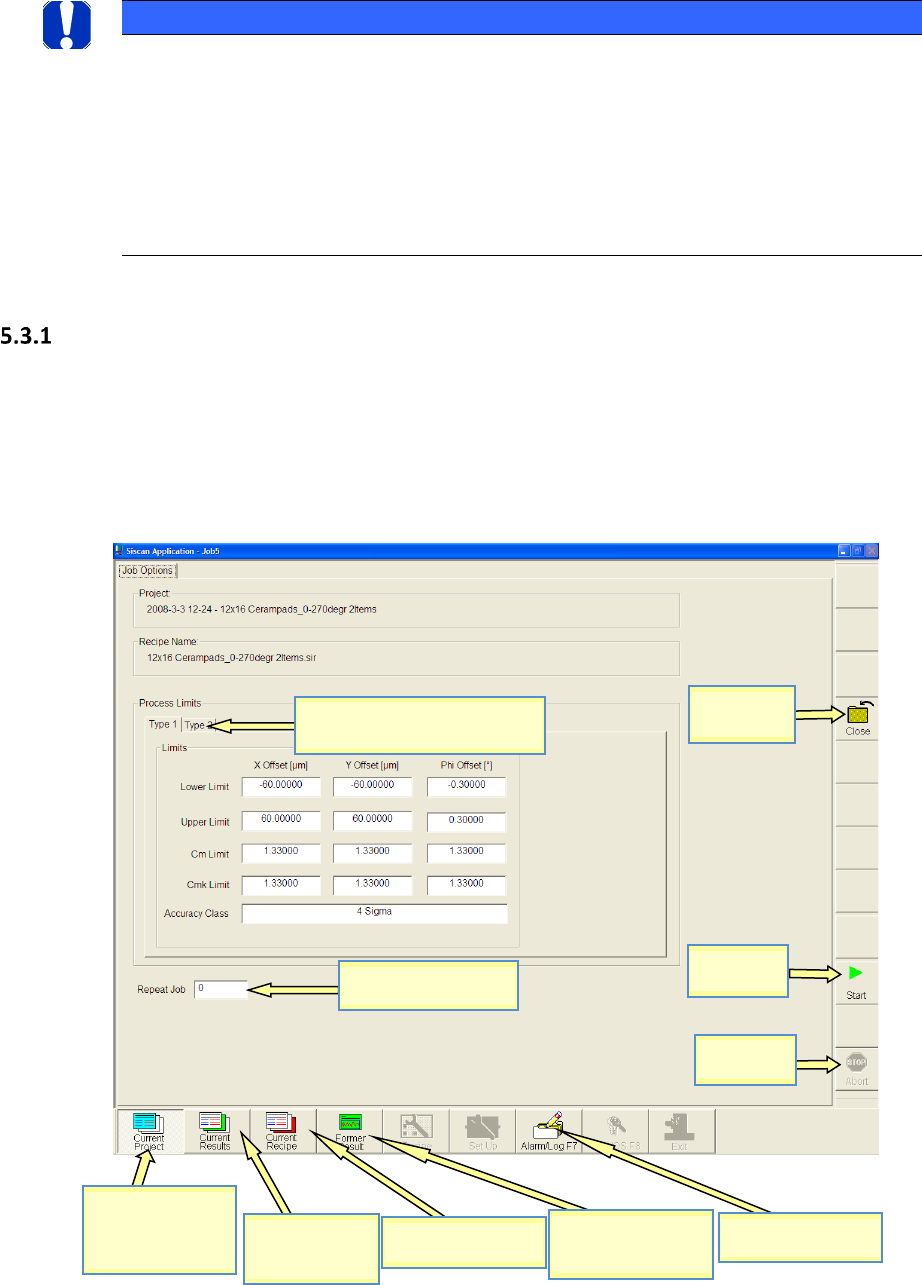Click the 'Process Limits' group label
922x1285 pixels.
(x=170, y=703)
